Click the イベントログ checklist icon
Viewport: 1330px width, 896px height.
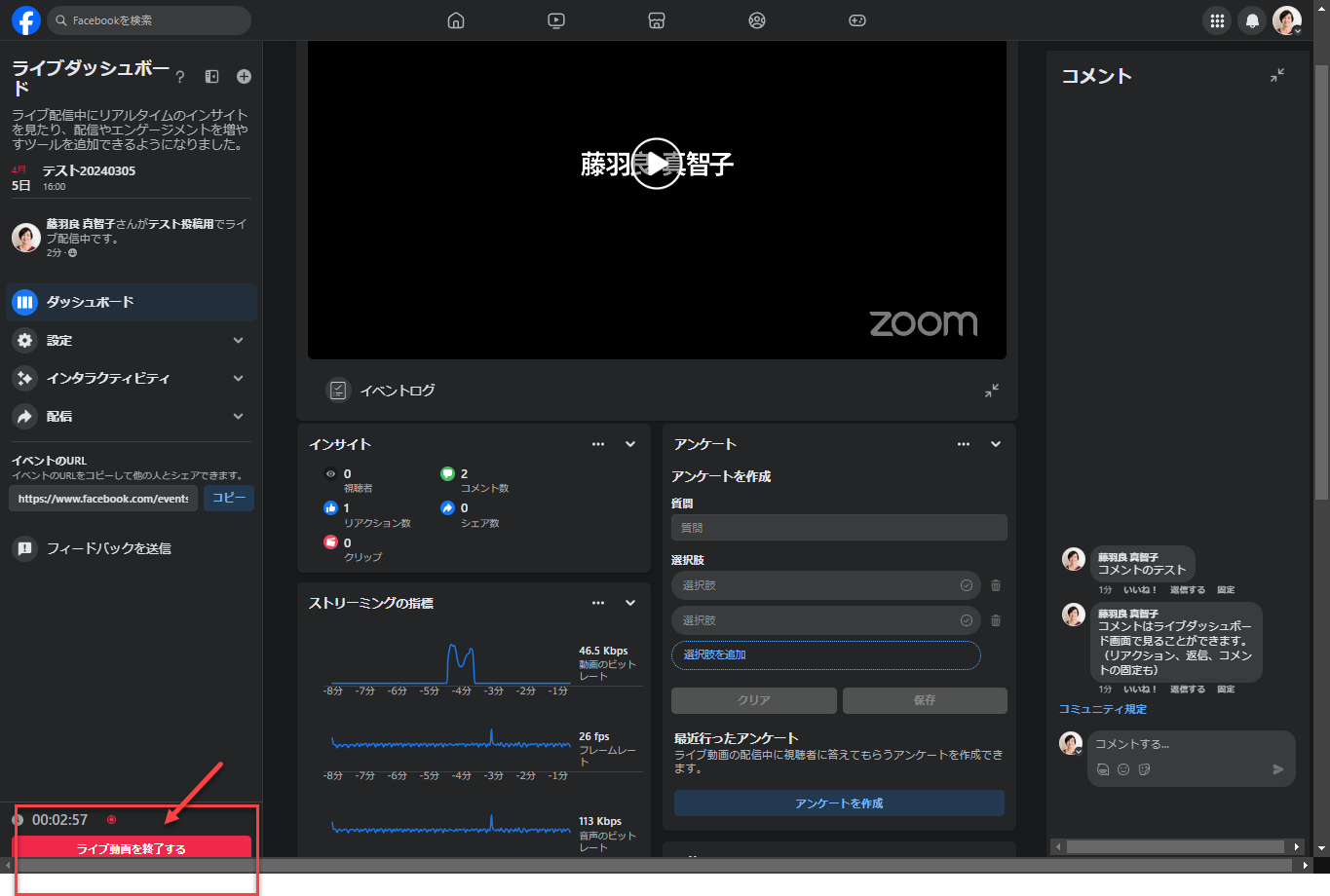coord(338,391)
